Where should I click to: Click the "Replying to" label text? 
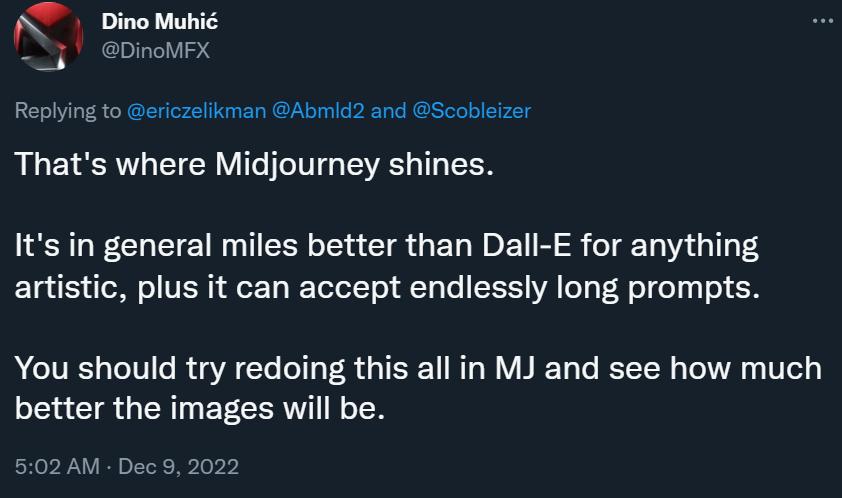coord(67,110)
